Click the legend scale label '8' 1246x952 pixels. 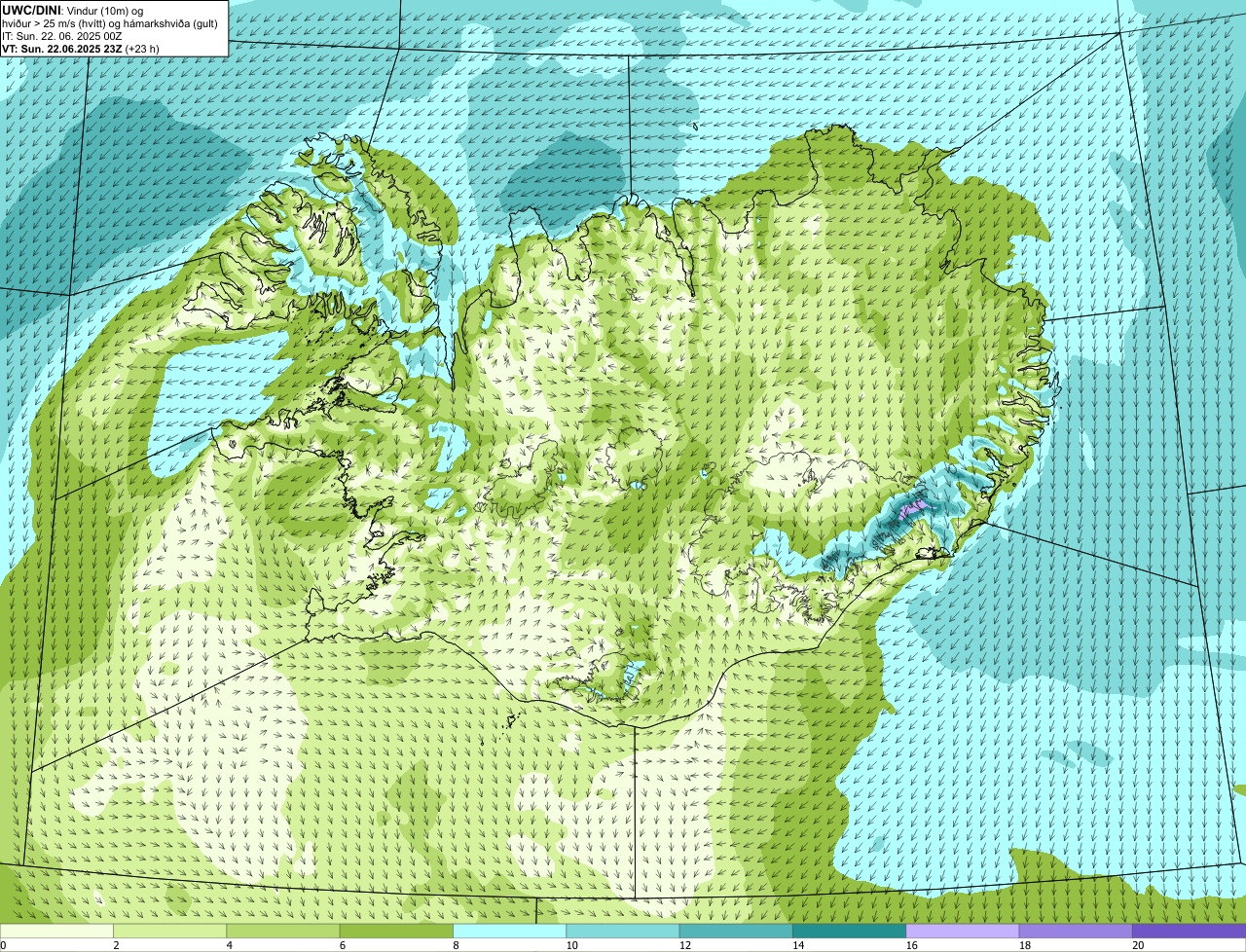pyautogui.click(x=456, y=945)
